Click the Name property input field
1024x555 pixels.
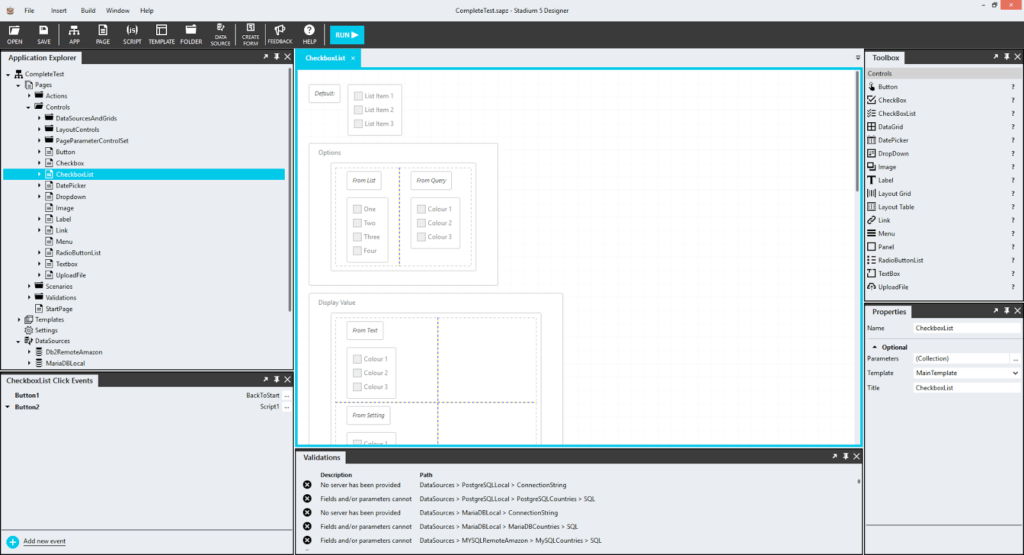point(966,328)
